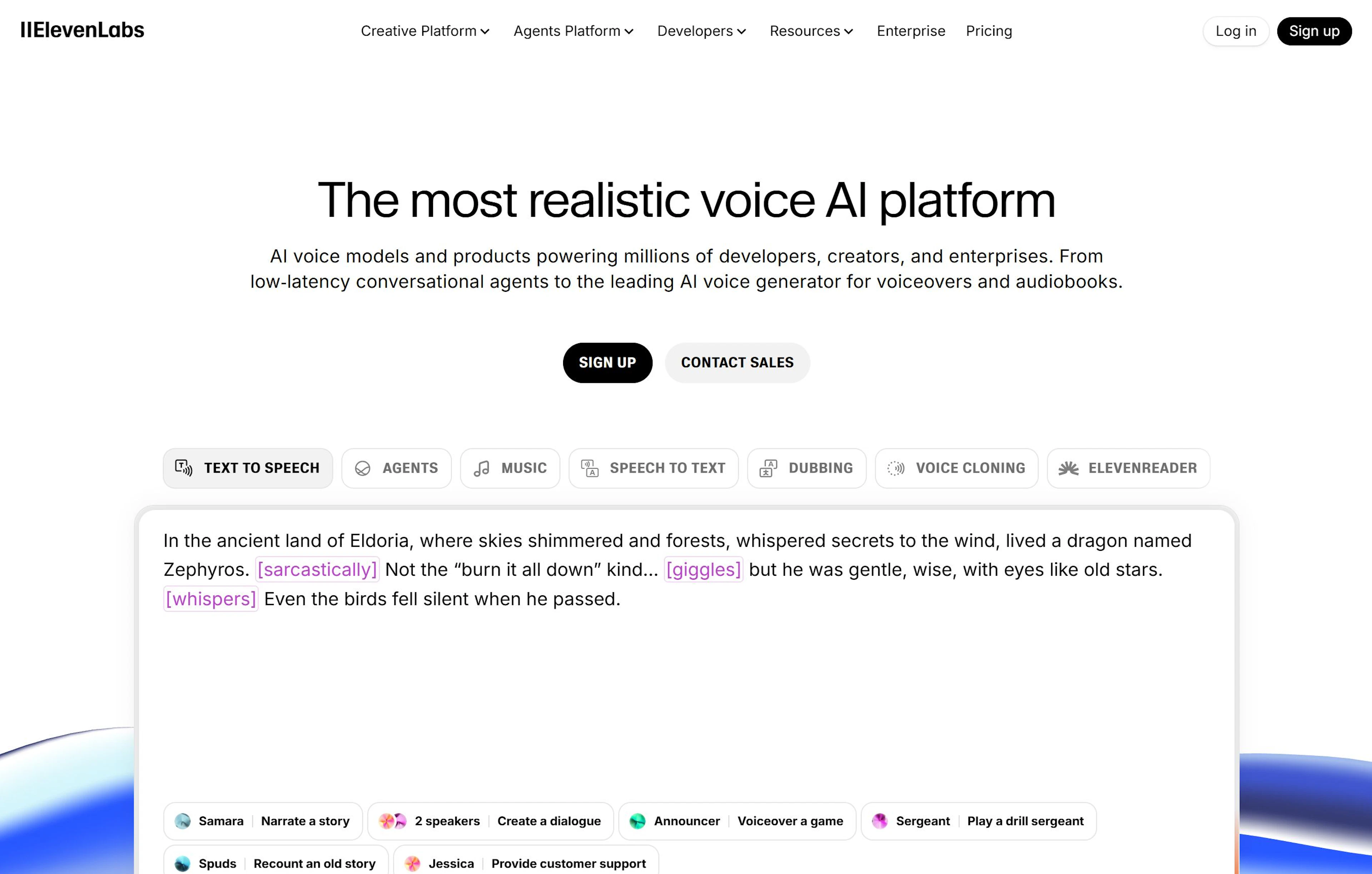Click the Agents tab icon

coord(362,468)
